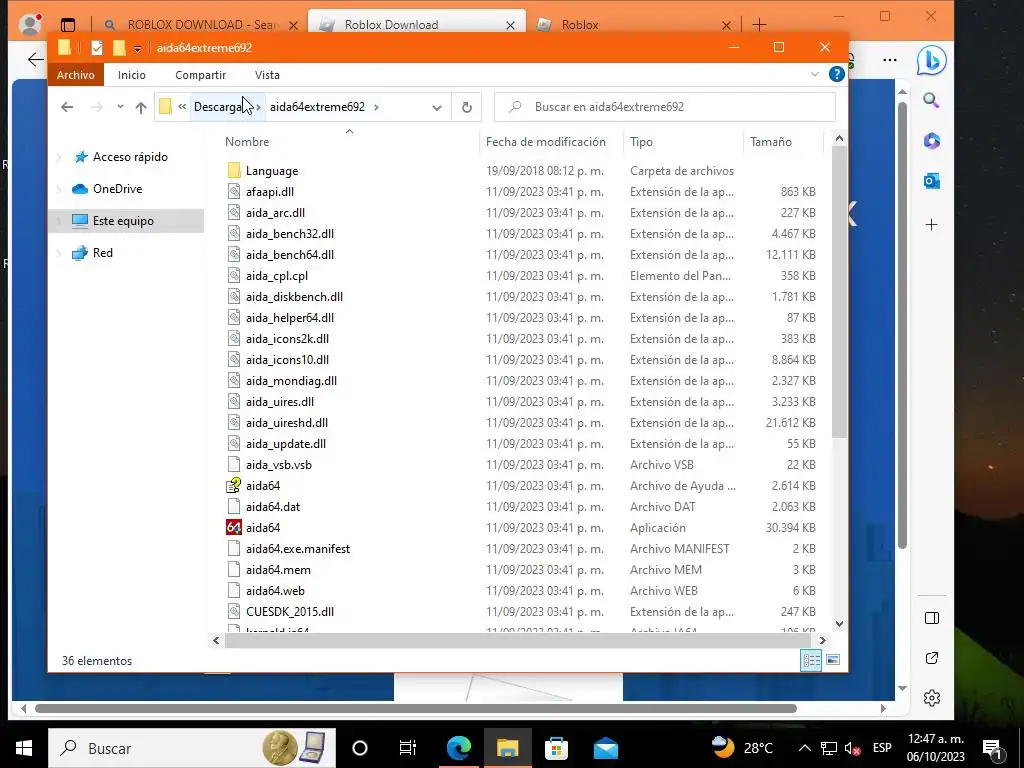
Task: Open the muted volume tray icon
Action: (x=852, y=749)
